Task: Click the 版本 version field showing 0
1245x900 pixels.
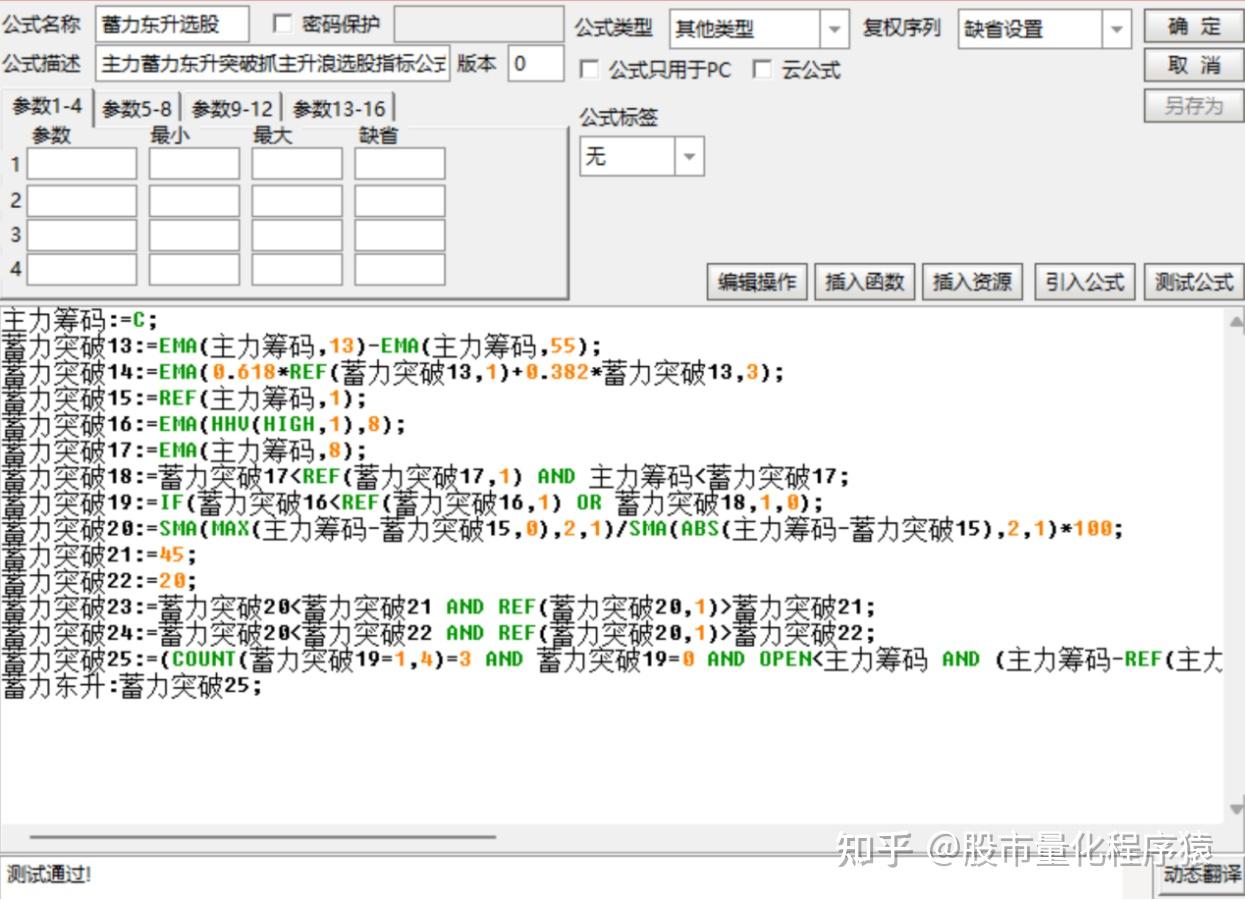Action: (x=535, y=63)
